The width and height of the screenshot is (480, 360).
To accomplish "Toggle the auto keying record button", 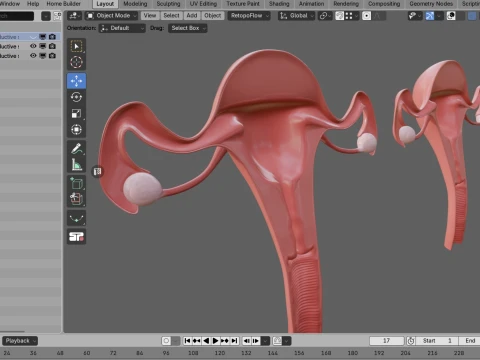I will [166, 341].
